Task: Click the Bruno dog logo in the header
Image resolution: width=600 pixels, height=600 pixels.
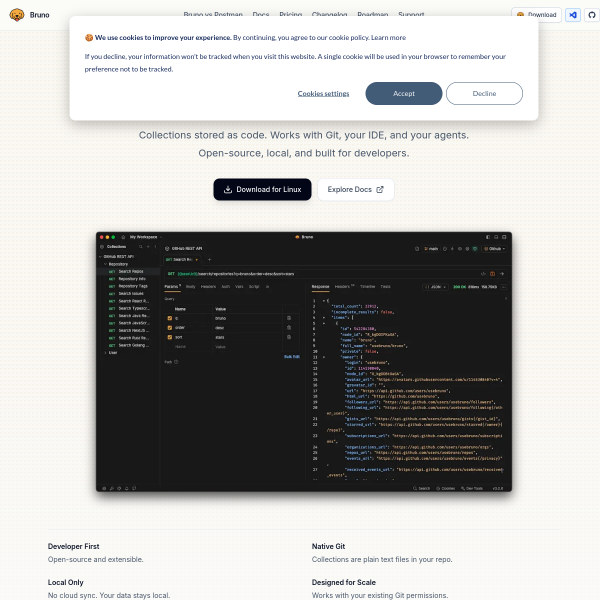Action: click(x=17, y=15)
